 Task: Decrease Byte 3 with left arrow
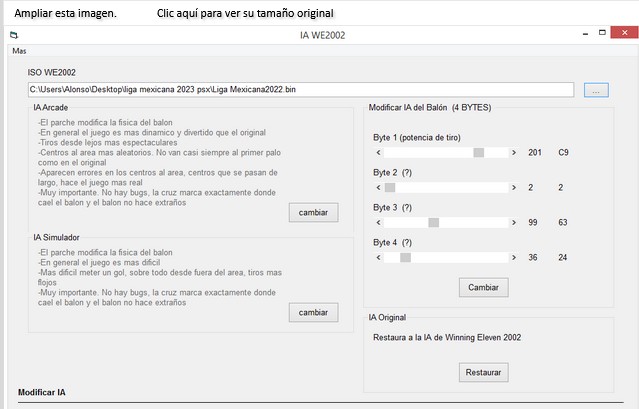378,222
